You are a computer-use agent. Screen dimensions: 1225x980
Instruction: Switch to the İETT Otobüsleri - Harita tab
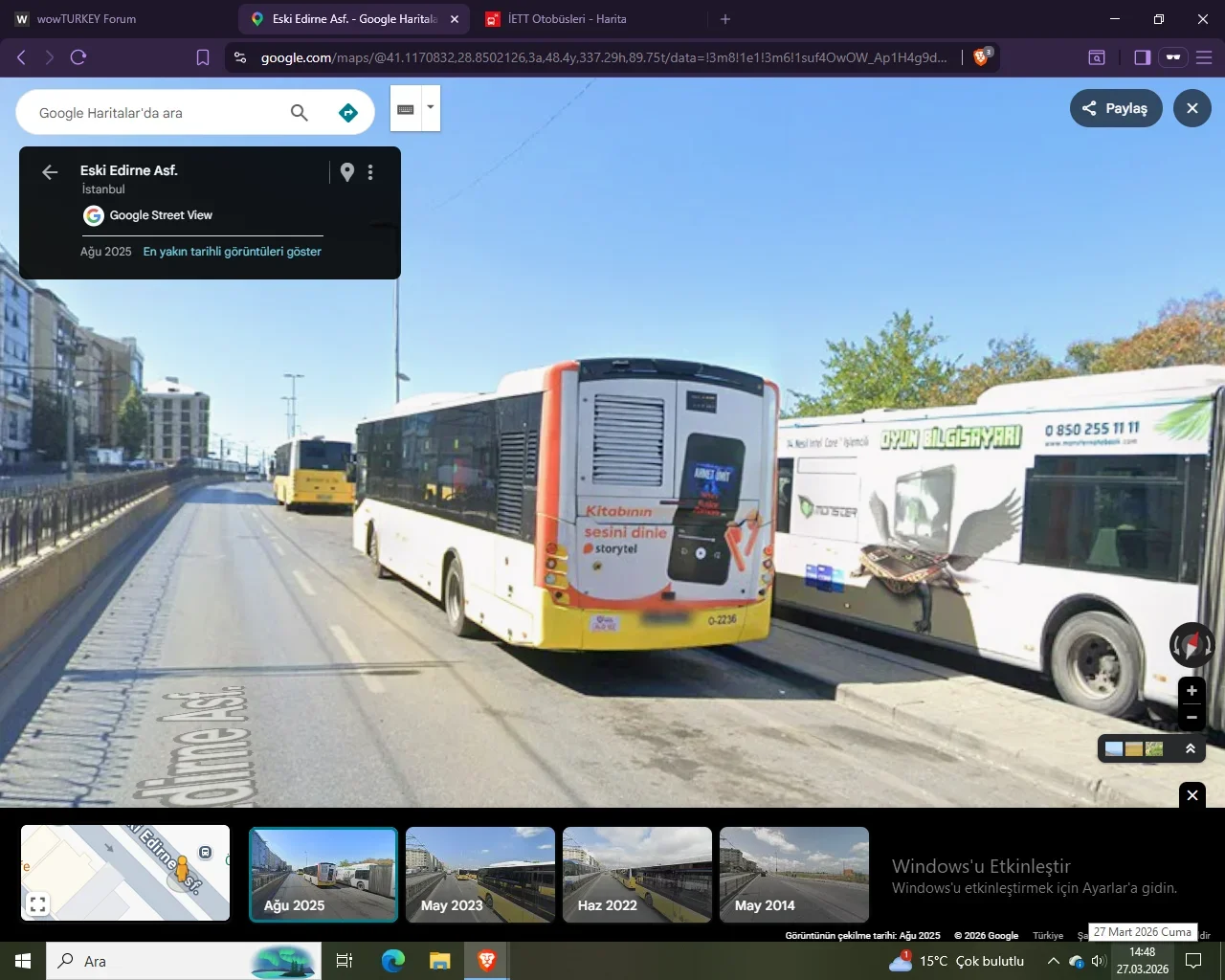point(567,19)
